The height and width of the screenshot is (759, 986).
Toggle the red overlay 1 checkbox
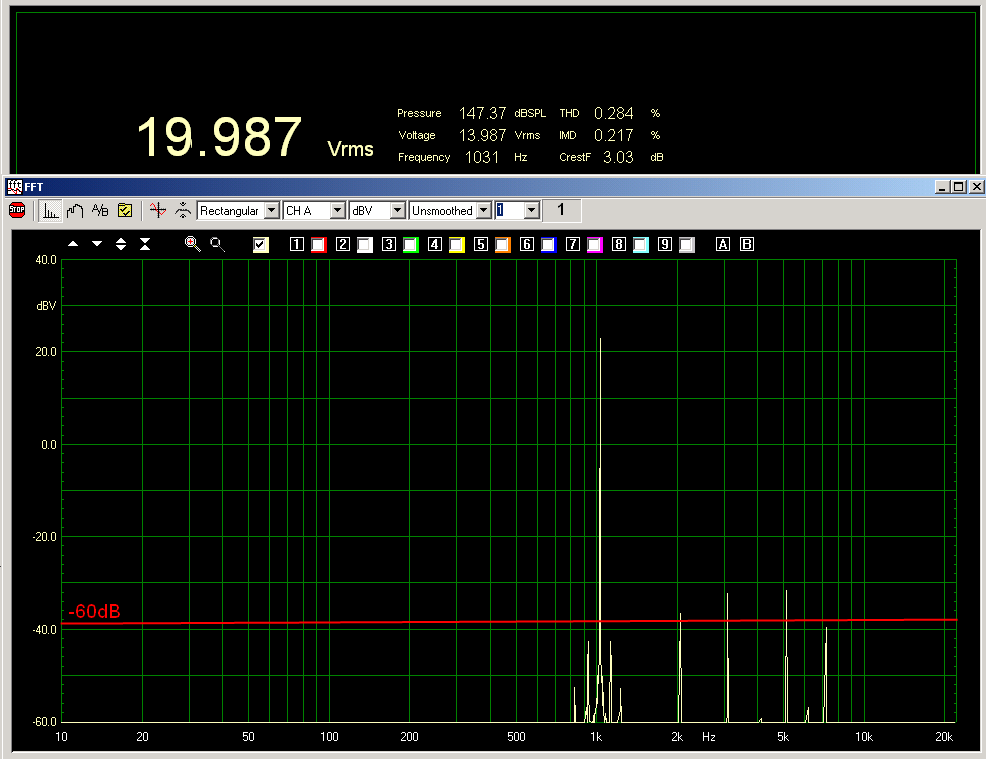(x=319, y=245)
